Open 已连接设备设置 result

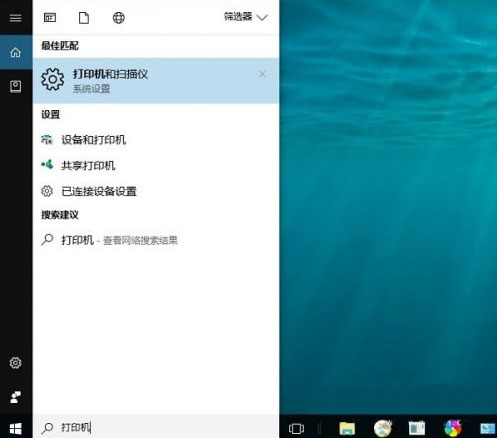(x=156, y=191)
